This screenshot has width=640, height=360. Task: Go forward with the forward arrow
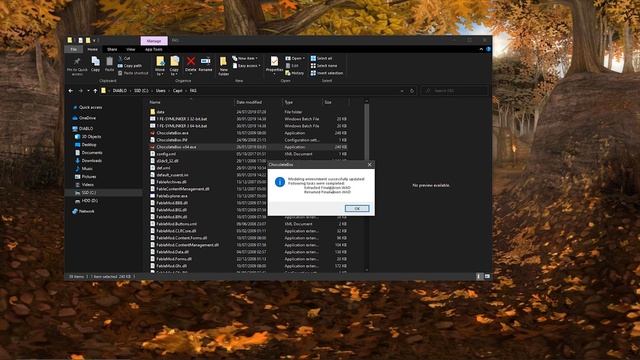[80, 91]
